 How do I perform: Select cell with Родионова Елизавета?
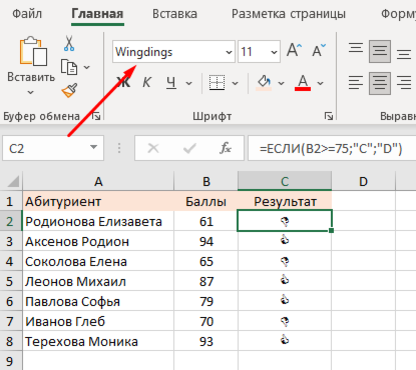coord(98,221)
